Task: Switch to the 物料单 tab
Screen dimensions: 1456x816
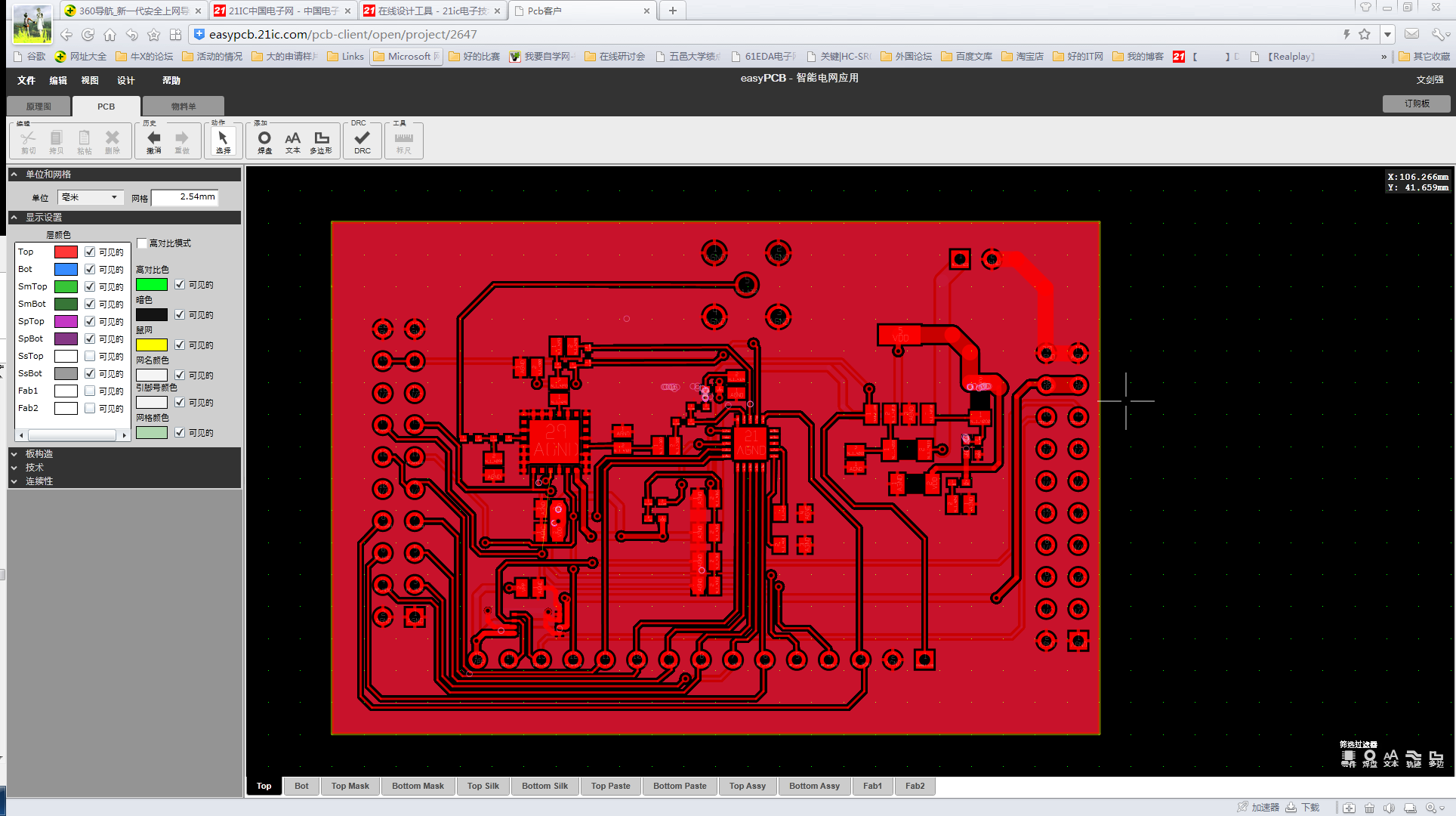Action: pos(183,107)
